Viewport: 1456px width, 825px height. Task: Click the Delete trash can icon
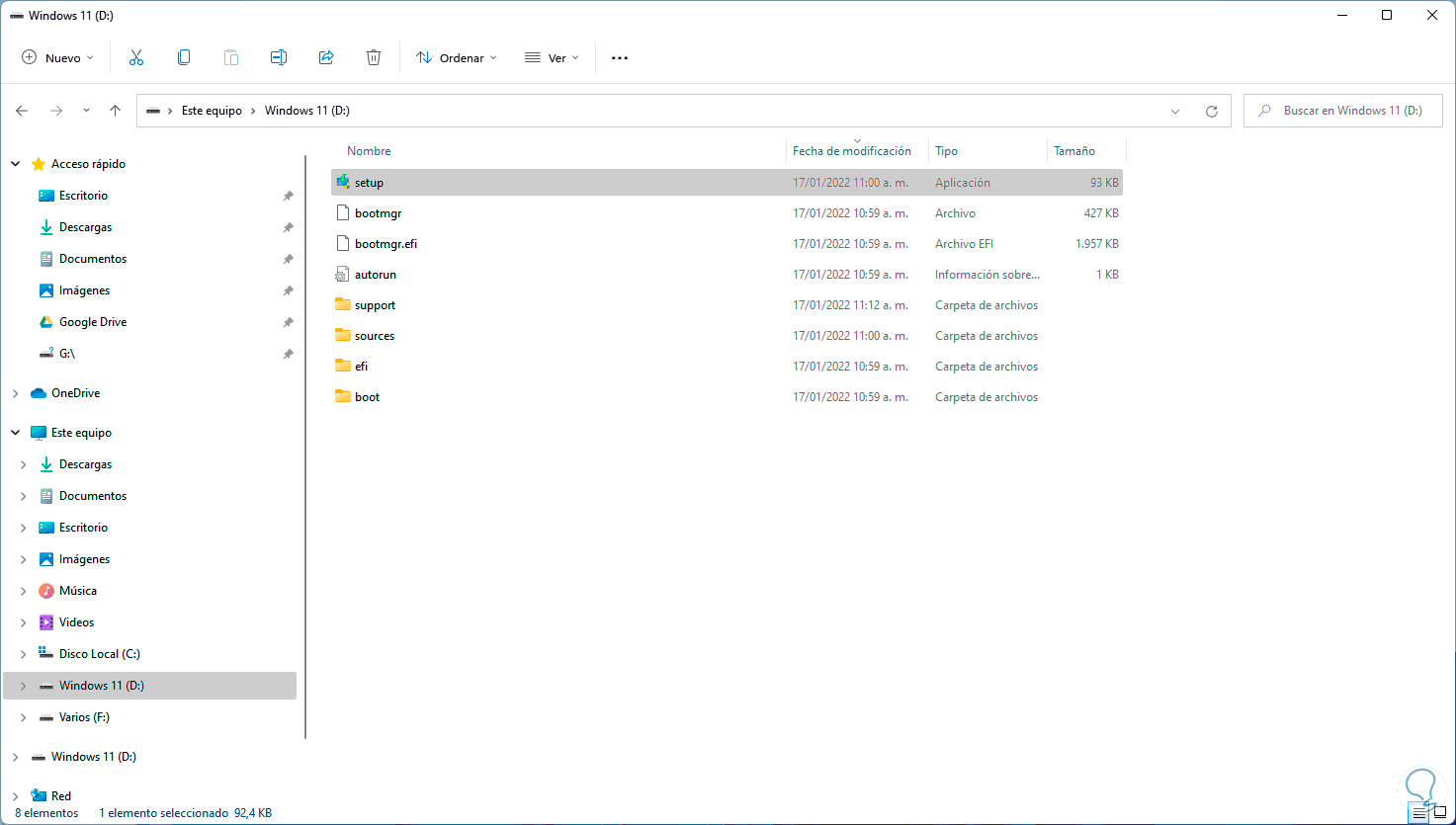click(x=374, y=57)
